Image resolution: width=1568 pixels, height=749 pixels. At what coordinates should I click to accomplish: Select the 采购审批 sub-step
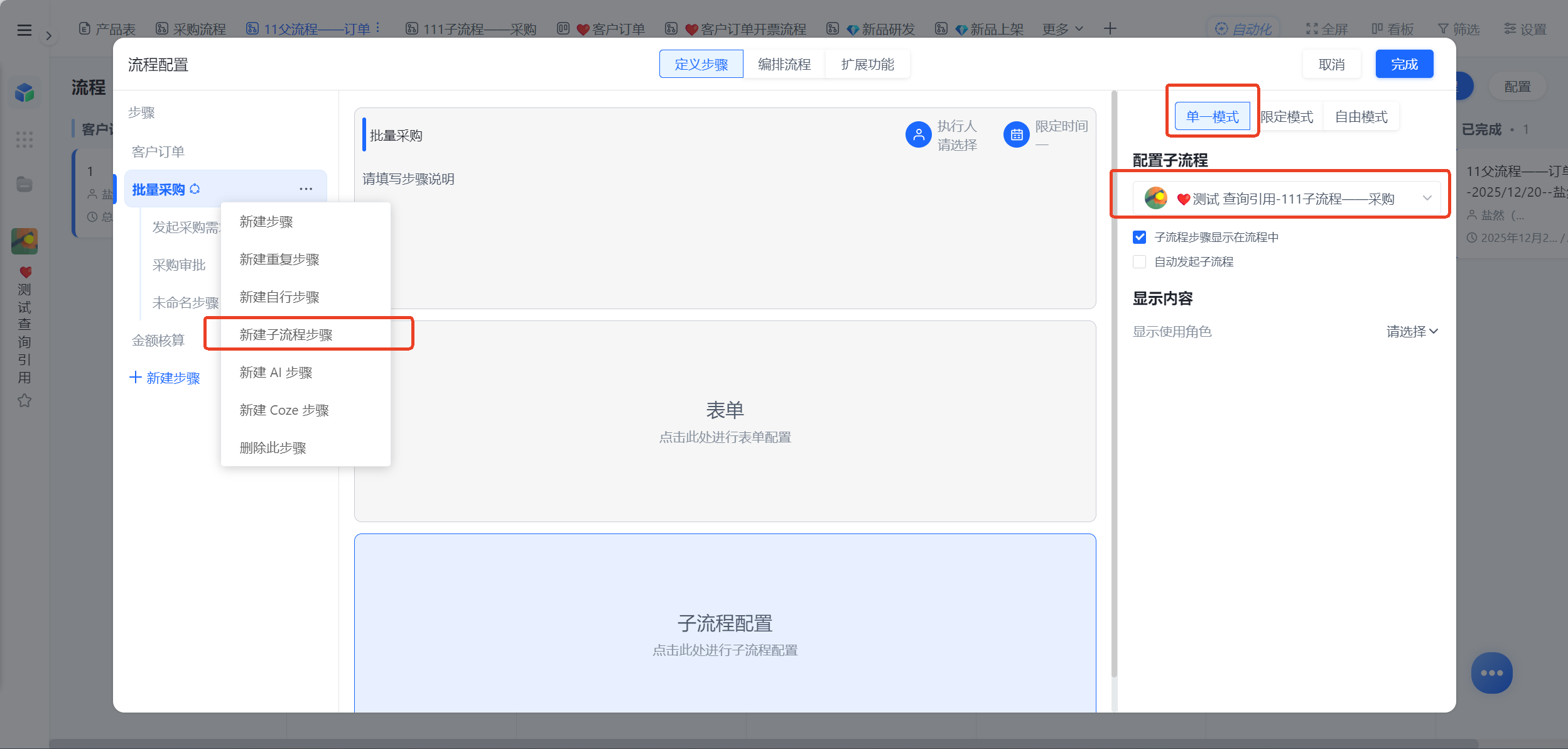(x=179, y=265)
